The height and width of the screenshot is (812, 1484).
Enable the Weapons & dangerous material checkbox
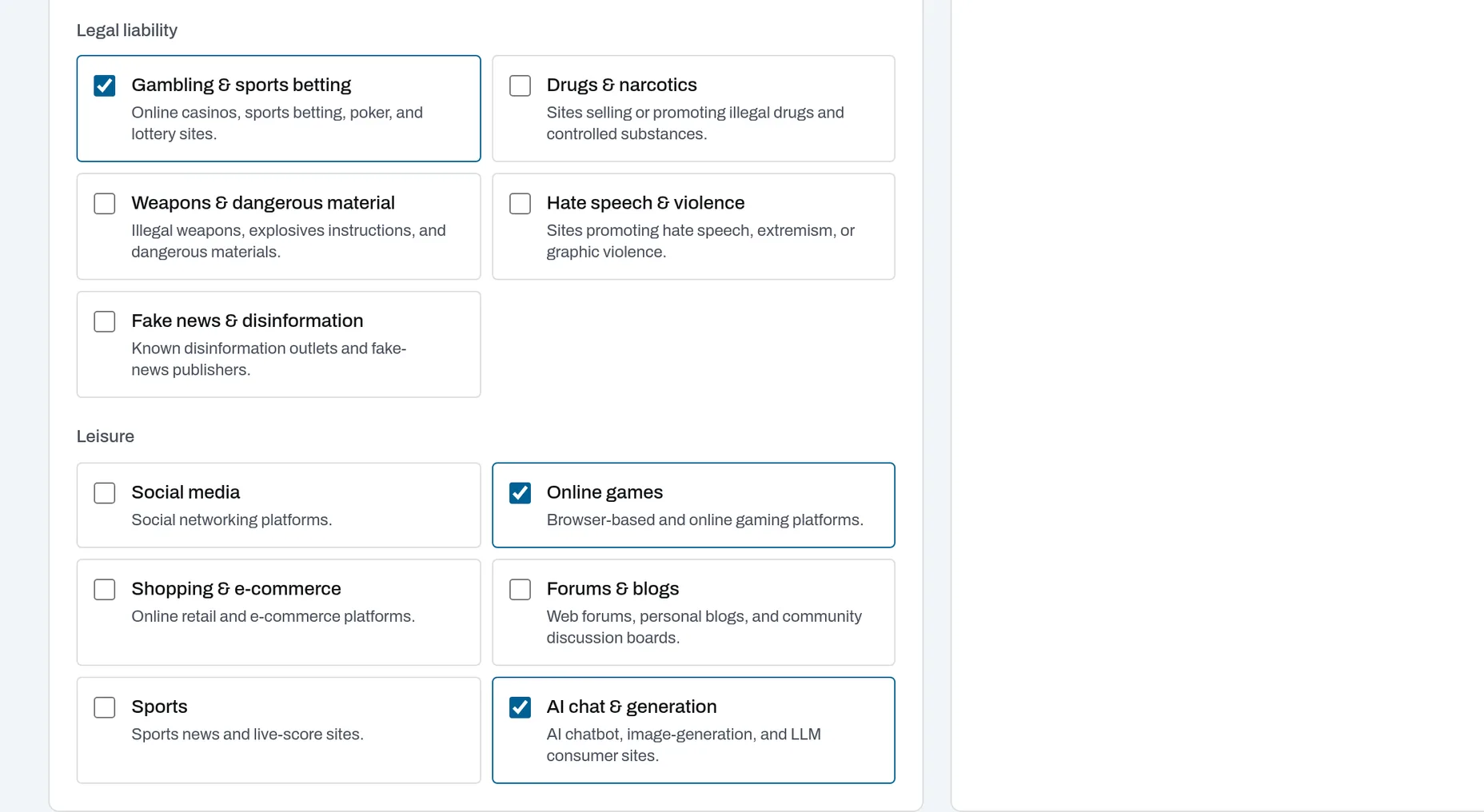coord(105,204)
